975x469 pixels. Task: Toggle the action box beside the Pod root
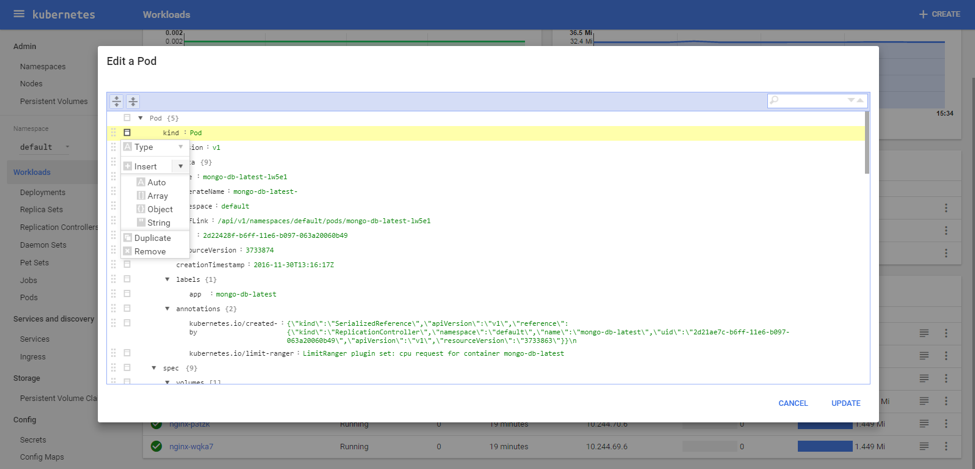(127, 118)
